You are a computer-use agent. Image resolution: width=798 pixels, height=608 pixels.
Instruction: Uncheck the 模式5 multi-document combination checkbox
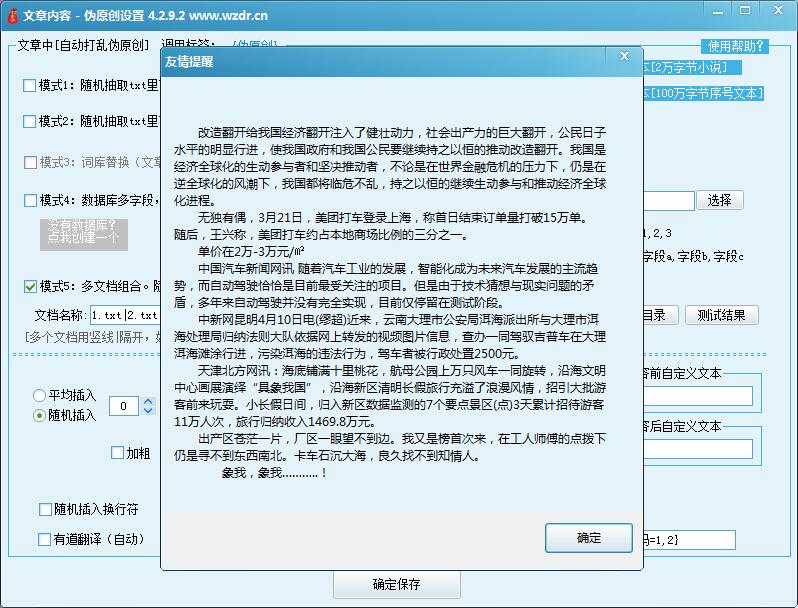coord(29,287)
